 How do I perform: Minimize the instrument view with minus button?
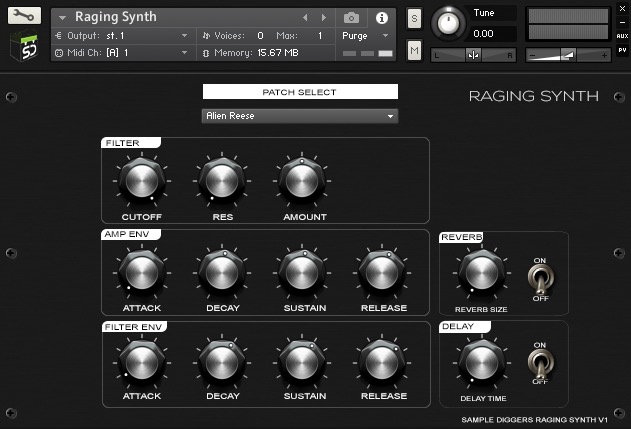(622, 22)
